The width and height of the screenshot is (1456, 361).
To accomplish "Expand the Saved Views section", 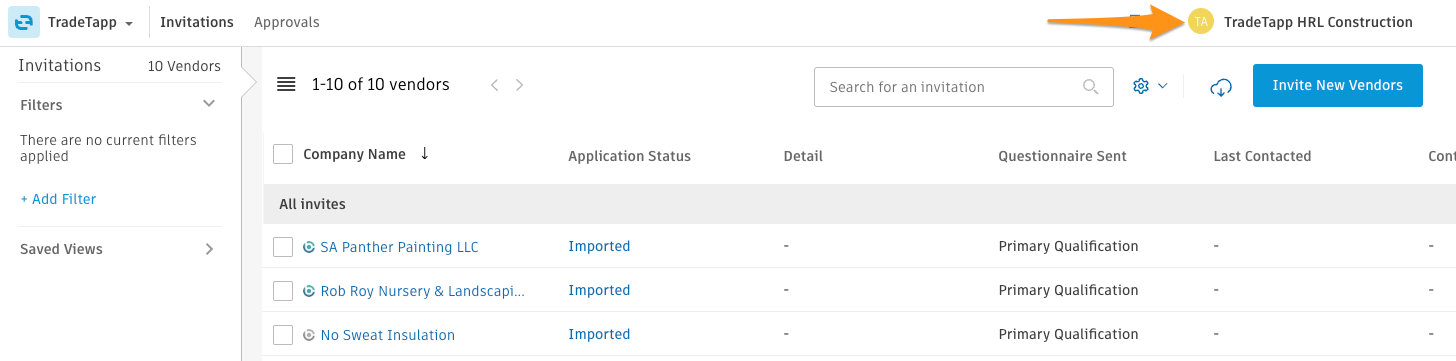I will [x=118, y=249].
